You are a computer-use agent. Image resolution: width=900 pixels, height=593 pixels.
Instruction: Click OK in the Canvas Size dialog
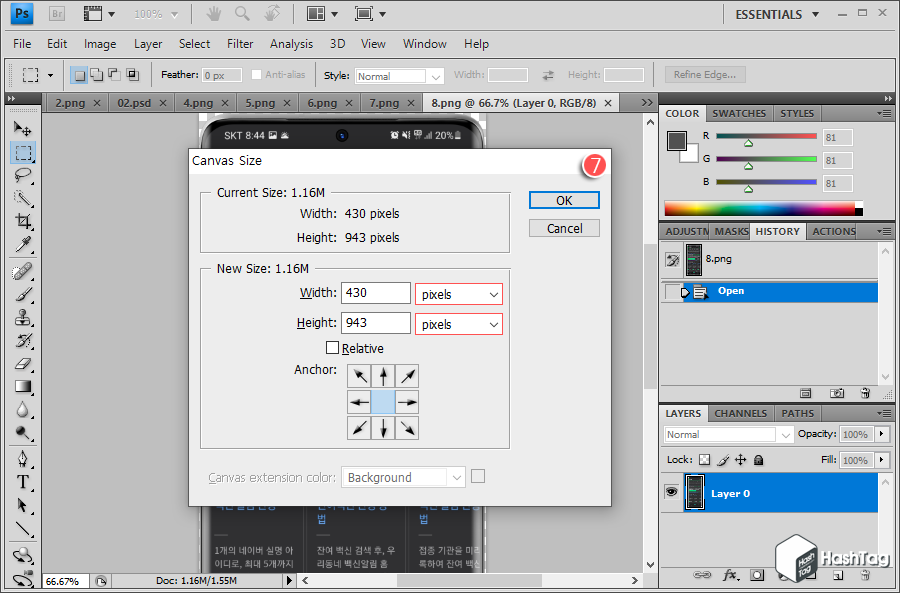click(563, 200)
